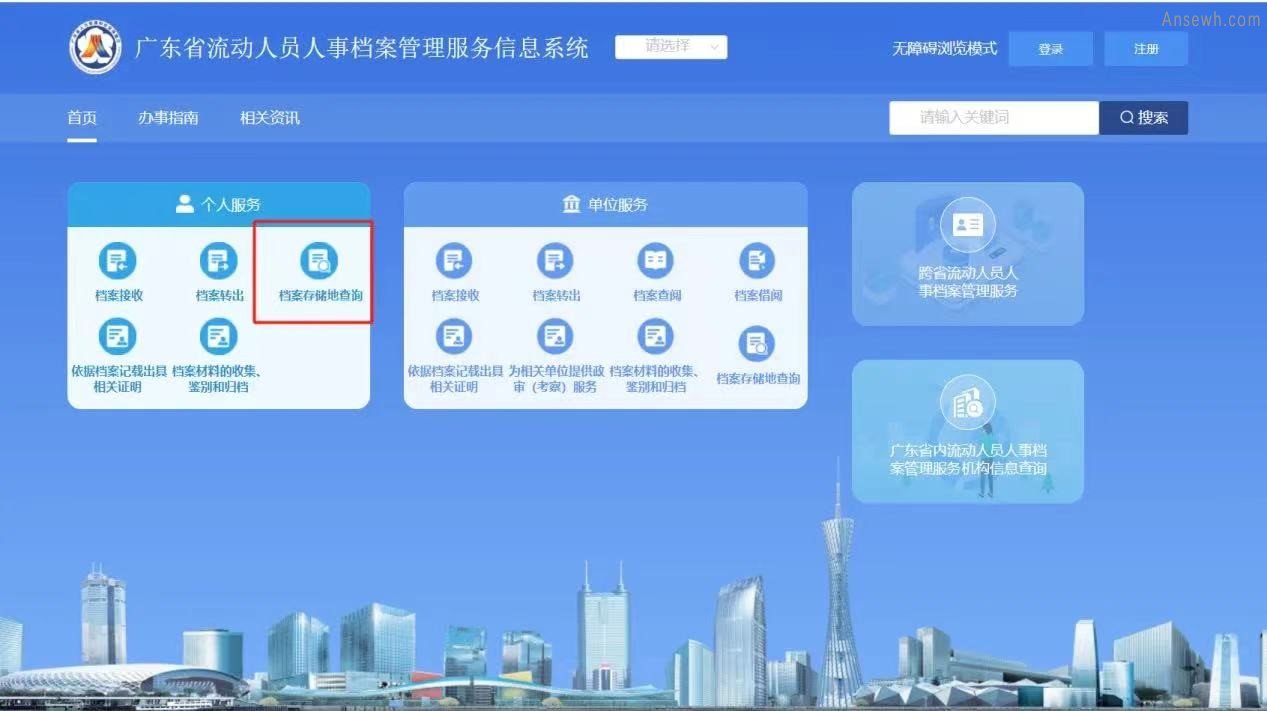Click the 注册 button
Viewport: 1267px width, 711px height.
click(x=1146, y=49)
